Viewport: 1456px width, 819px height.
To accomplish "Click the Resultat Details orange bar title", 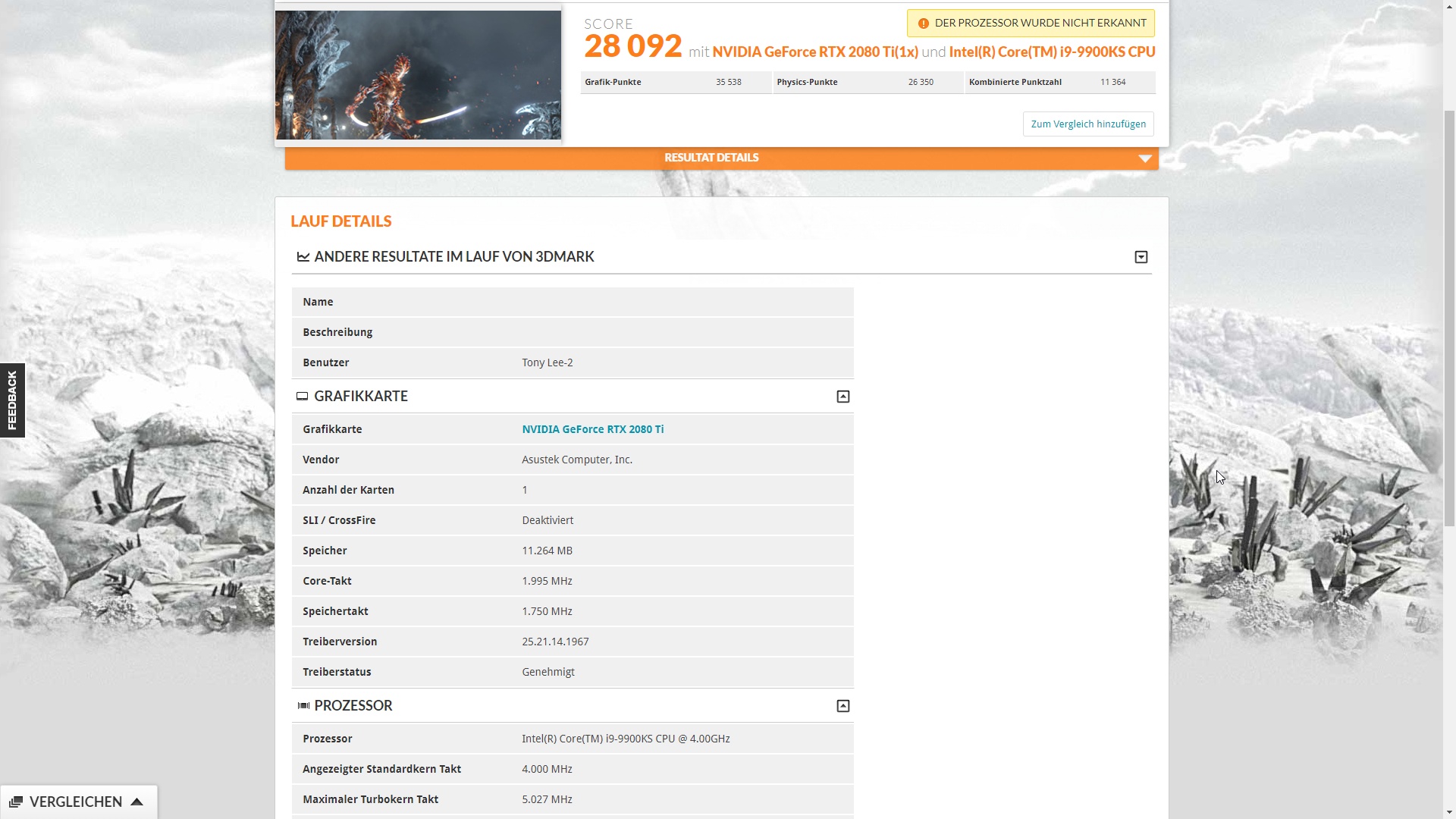I will [x=711, y=158].
